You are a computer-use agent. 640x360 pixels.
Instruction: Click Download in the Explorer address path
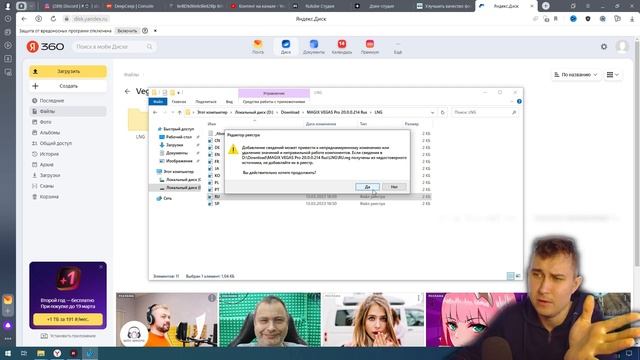(x=290, y=112)
